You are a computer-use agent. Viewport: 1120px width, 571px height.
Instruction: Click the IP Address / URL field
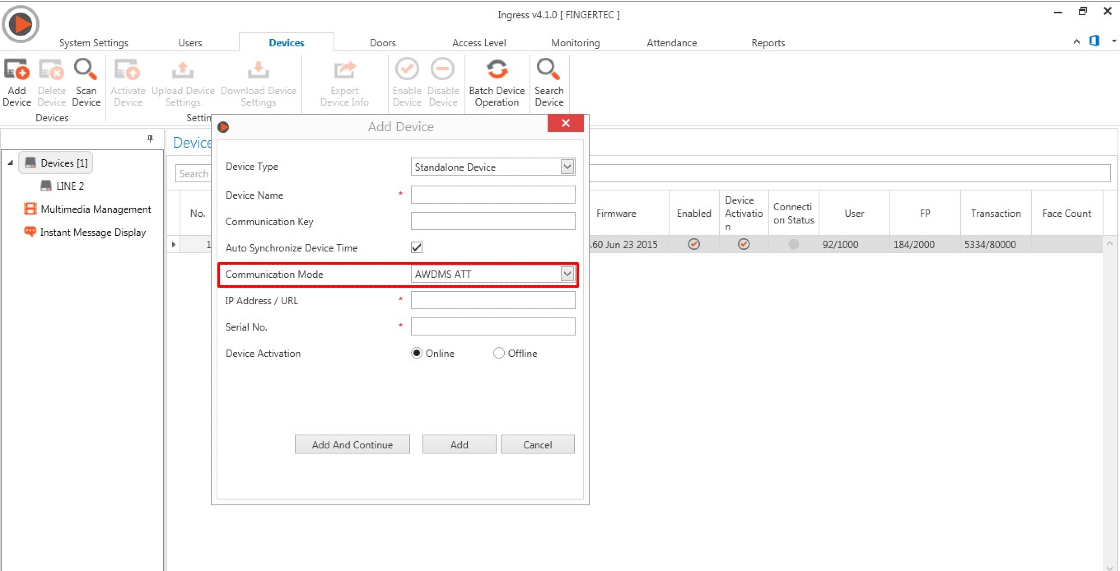(494, 300)
